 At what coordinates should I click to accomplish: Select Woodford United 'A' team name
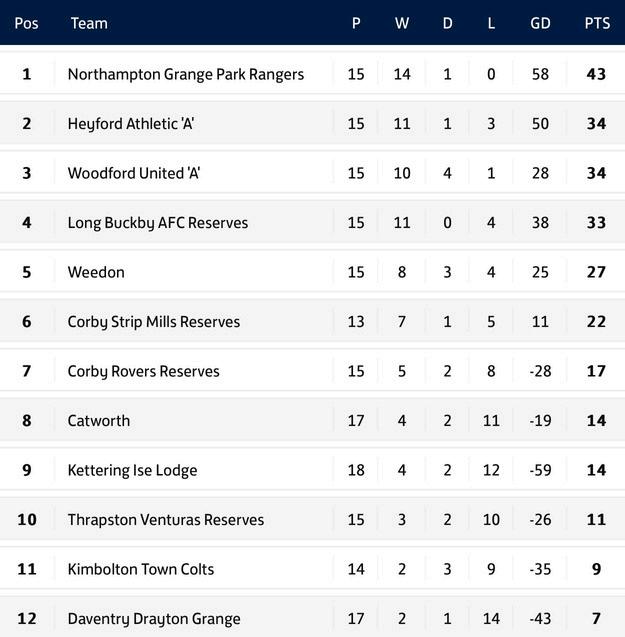tap(134, 173)
